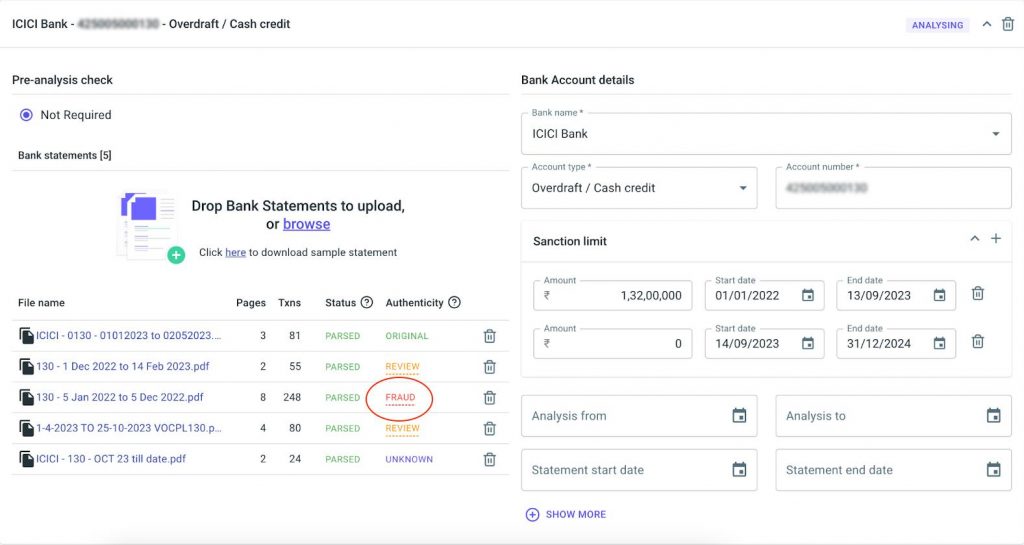This screenshot has width=1024, height=545.
Task: Click the 248 transactions count cell
Action: [292, 397]
